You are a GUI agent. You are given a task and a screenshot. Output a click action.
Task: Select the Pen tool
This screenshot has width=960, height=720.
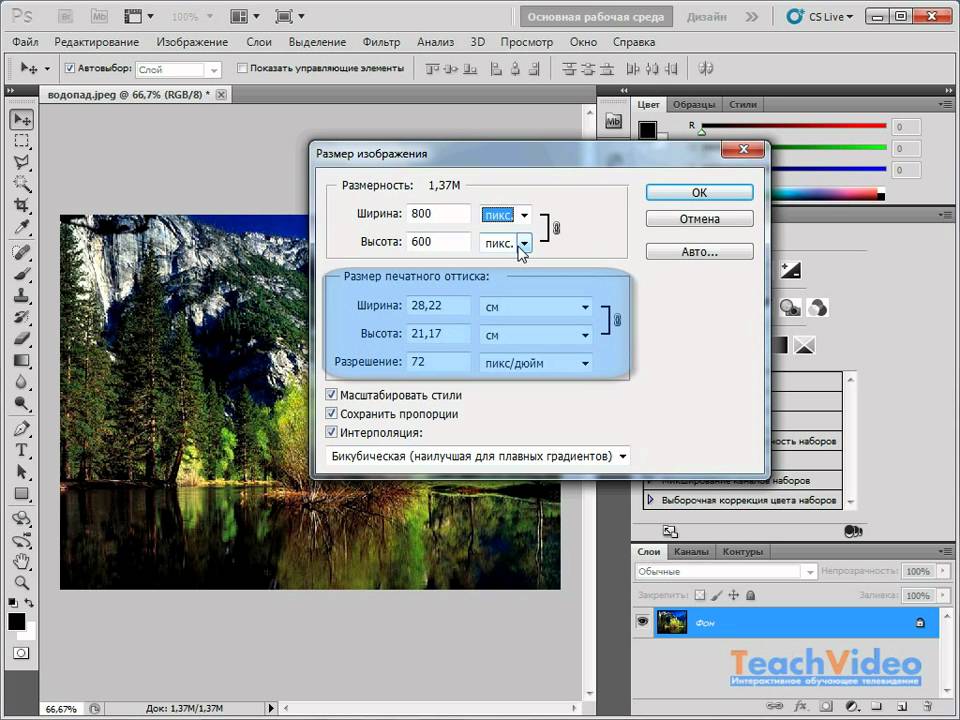tap(21, 428)
